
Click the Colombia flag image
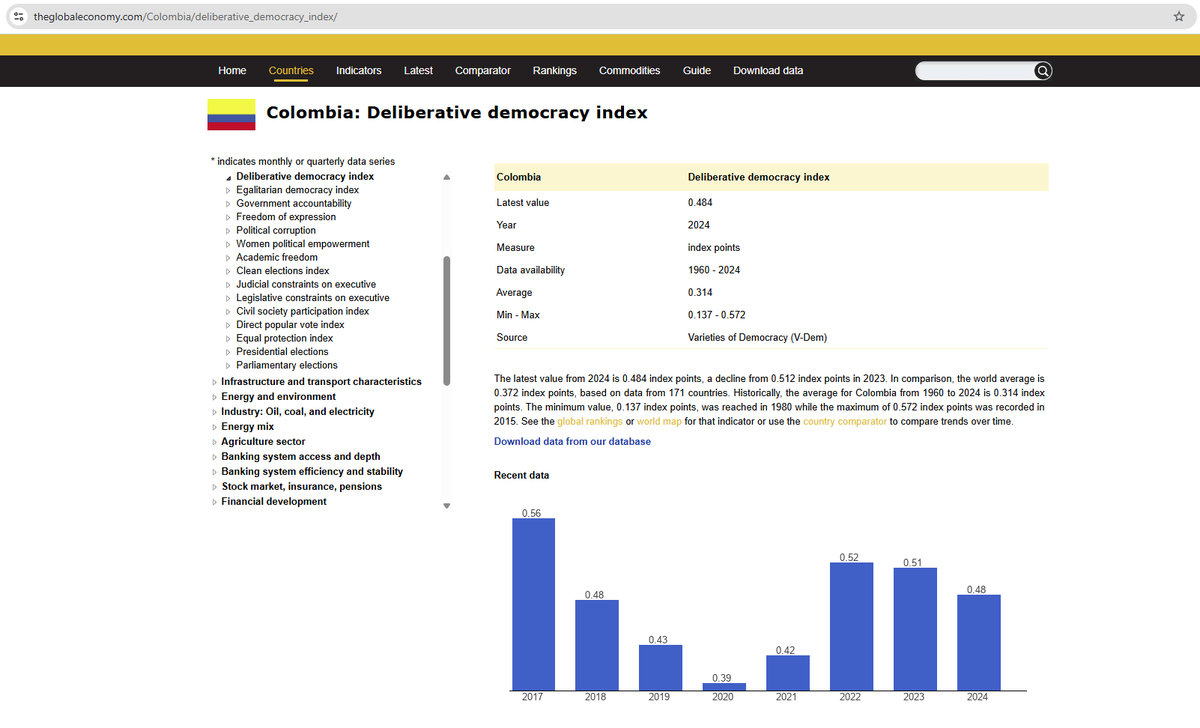[x=232, y=114]
